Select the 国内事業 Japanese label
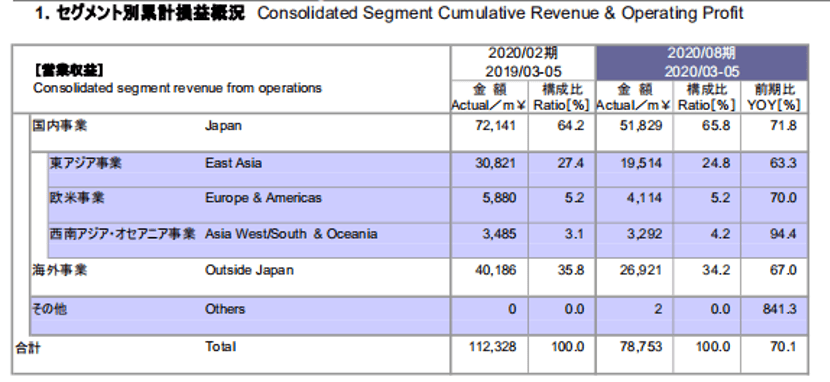830x382 pixels. pos(59,126)
